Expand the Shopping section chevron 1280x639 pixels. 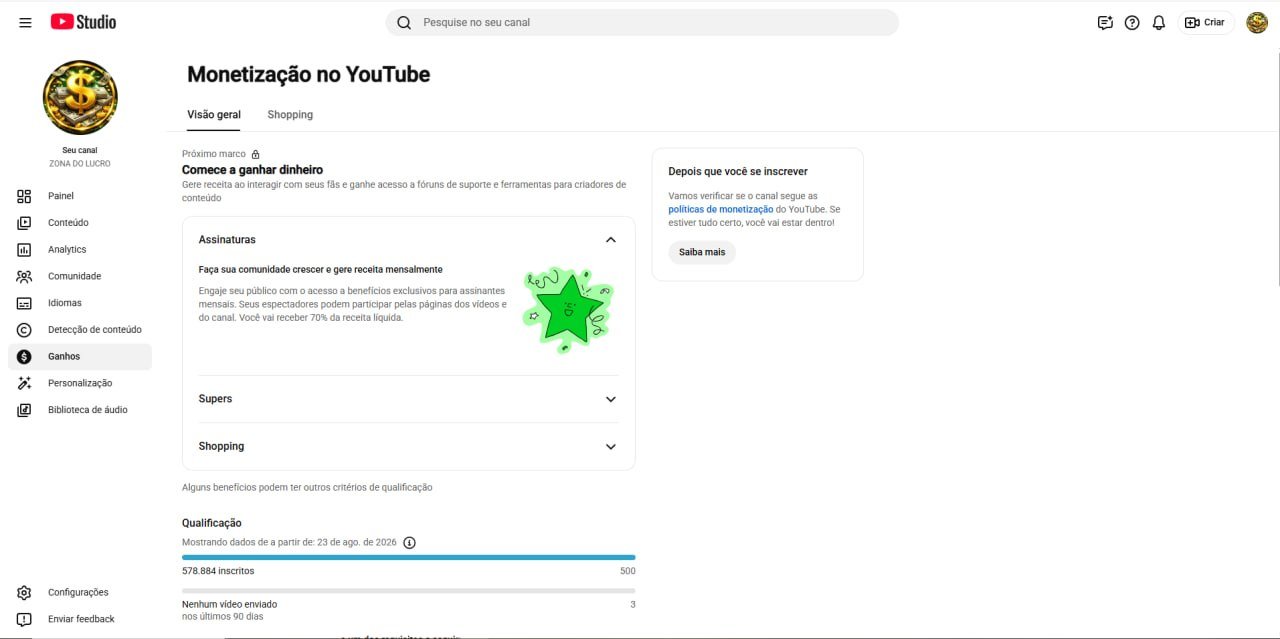click(x=611, y=447)
